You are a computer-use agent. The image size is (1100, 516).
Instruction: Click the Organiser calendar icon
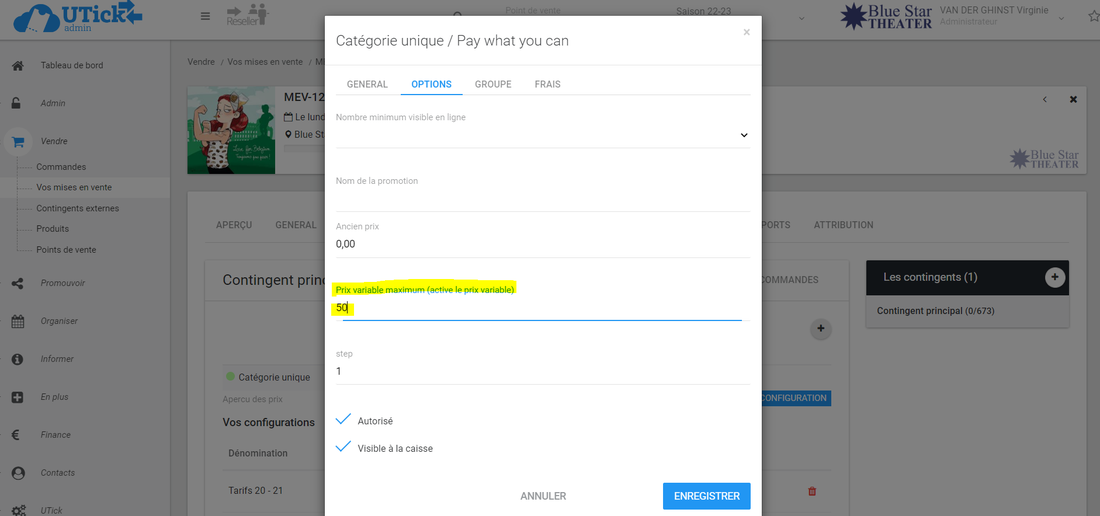tap(17, 321)
